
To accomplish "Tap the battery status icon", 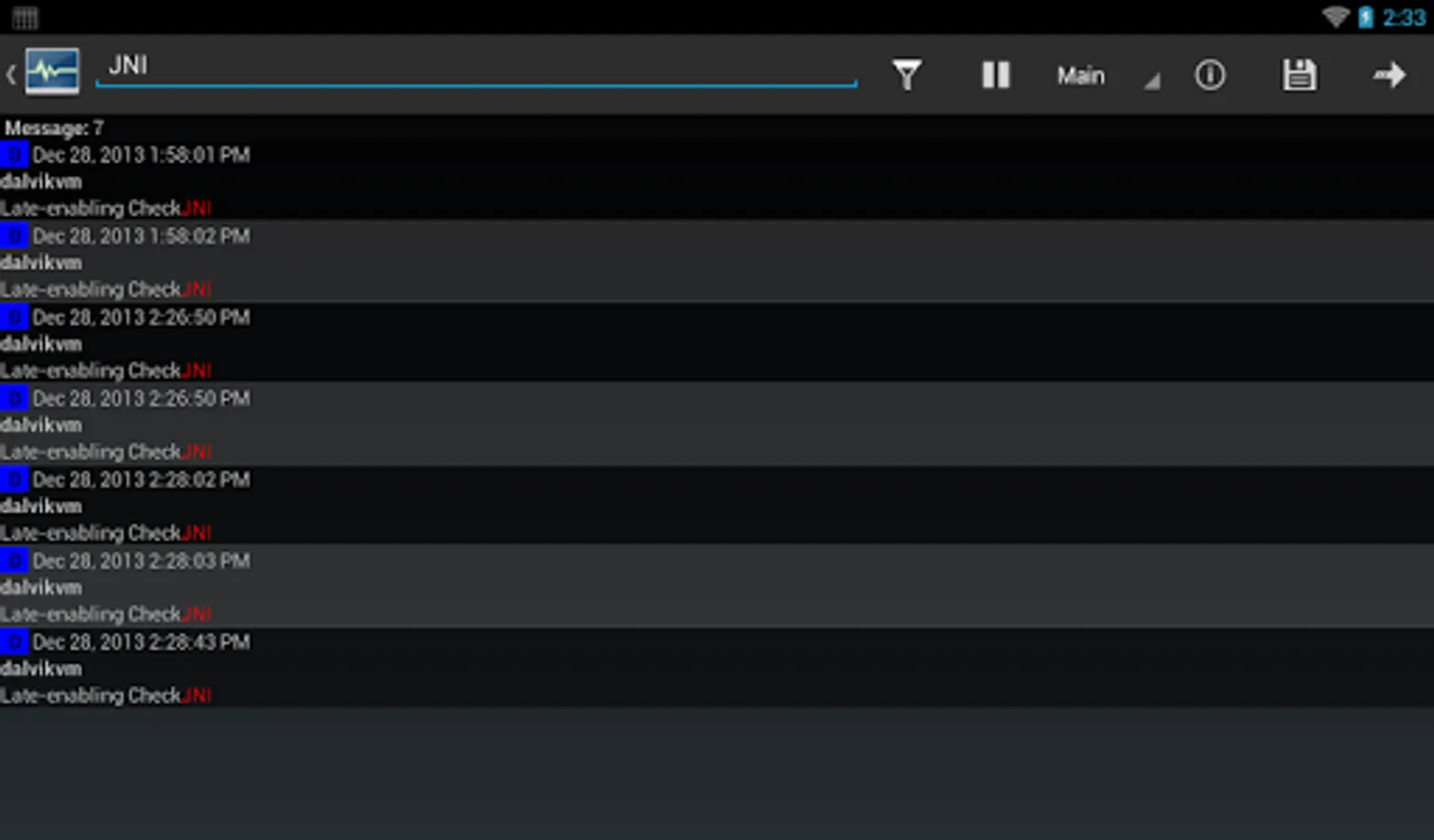I will coord(1366,17).
